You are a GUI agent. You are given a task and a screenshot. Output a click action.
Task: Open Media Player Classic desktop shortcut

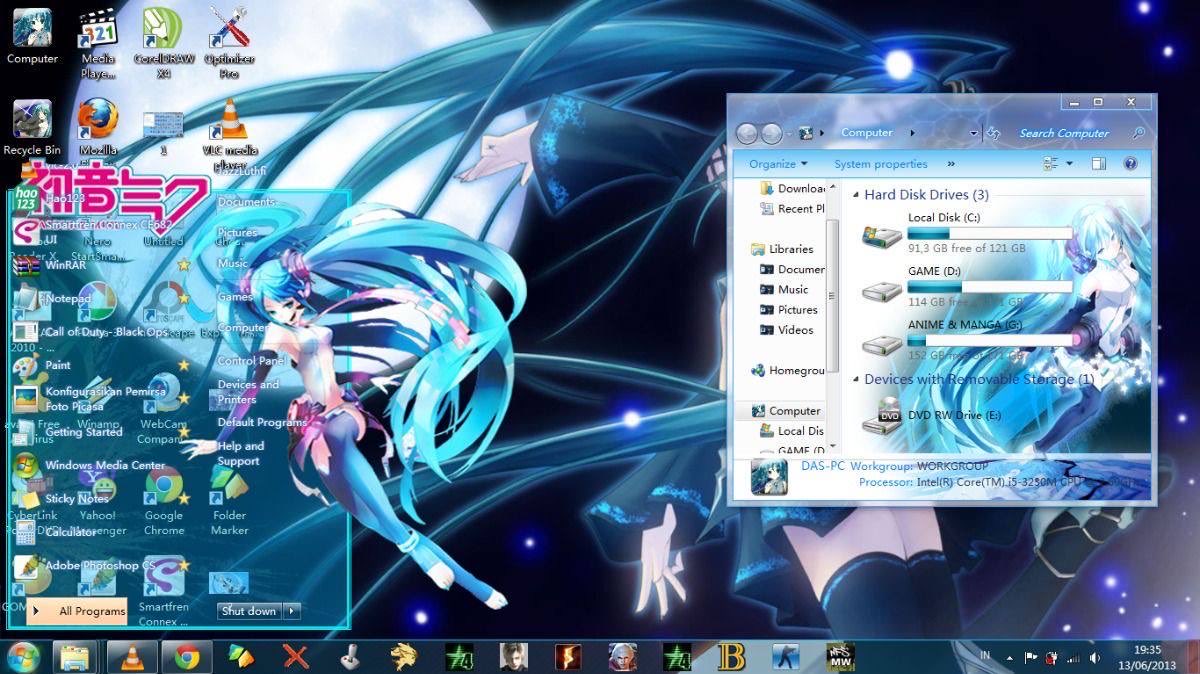[x=98, y=44]
